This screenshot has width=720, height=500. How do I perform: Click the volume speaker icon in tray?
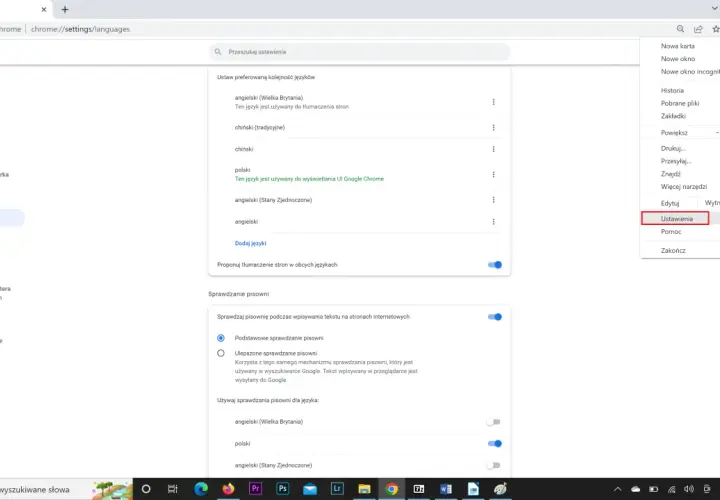click(x=689, y=489)
